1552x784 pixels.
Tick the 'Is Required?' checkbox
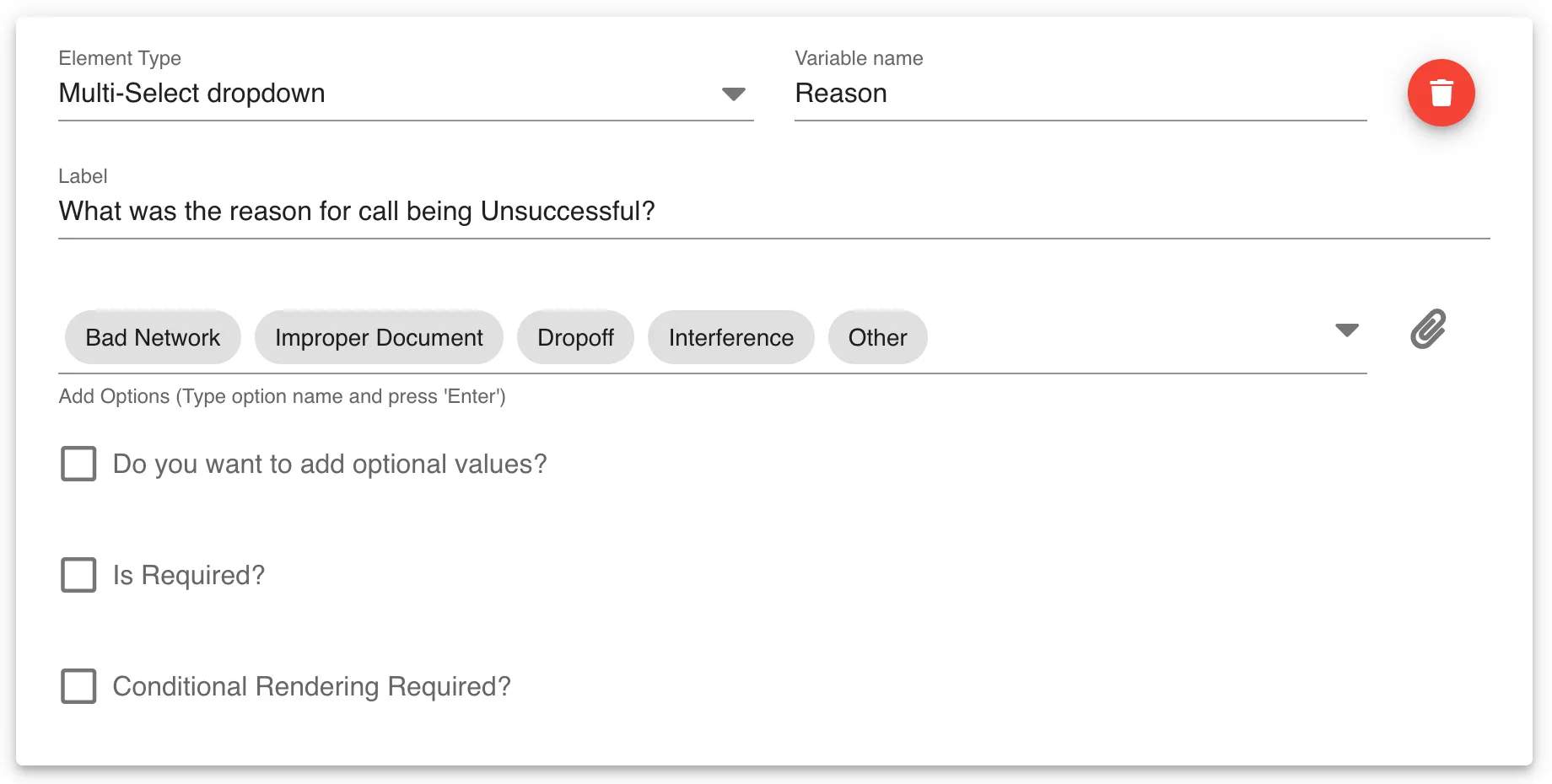pos(78,575)
